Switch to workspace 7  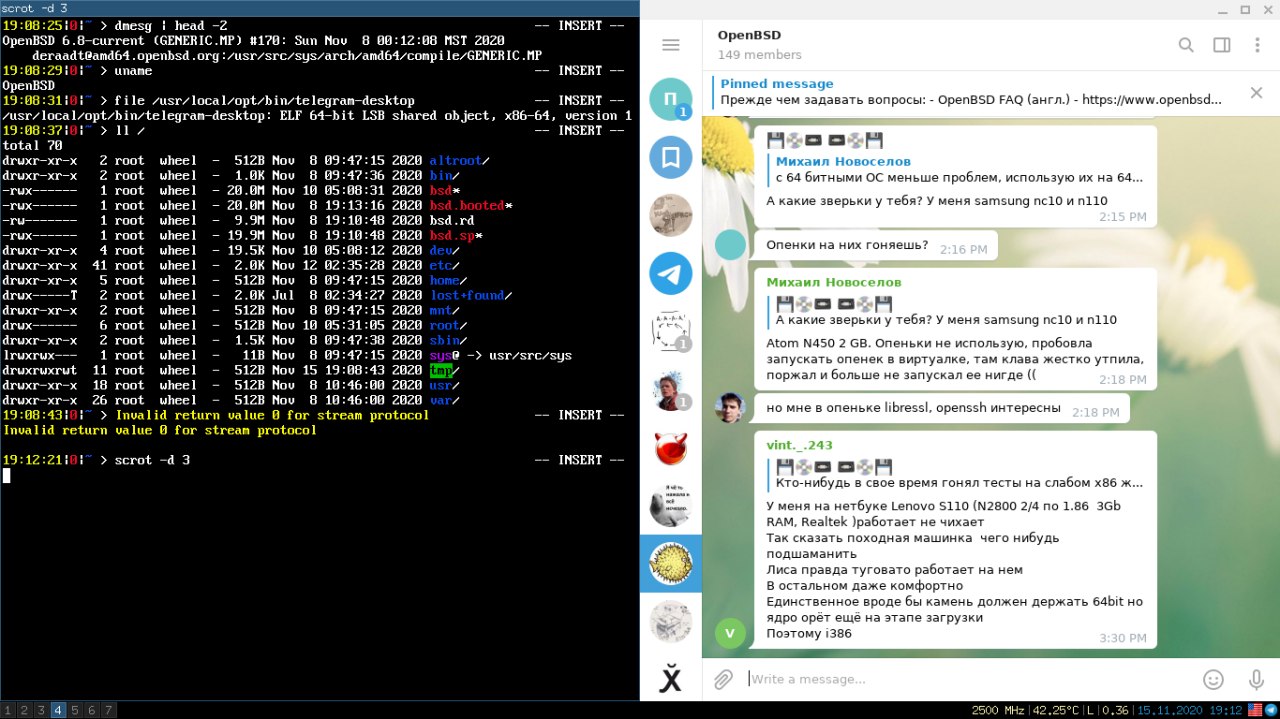pos(108,710)
